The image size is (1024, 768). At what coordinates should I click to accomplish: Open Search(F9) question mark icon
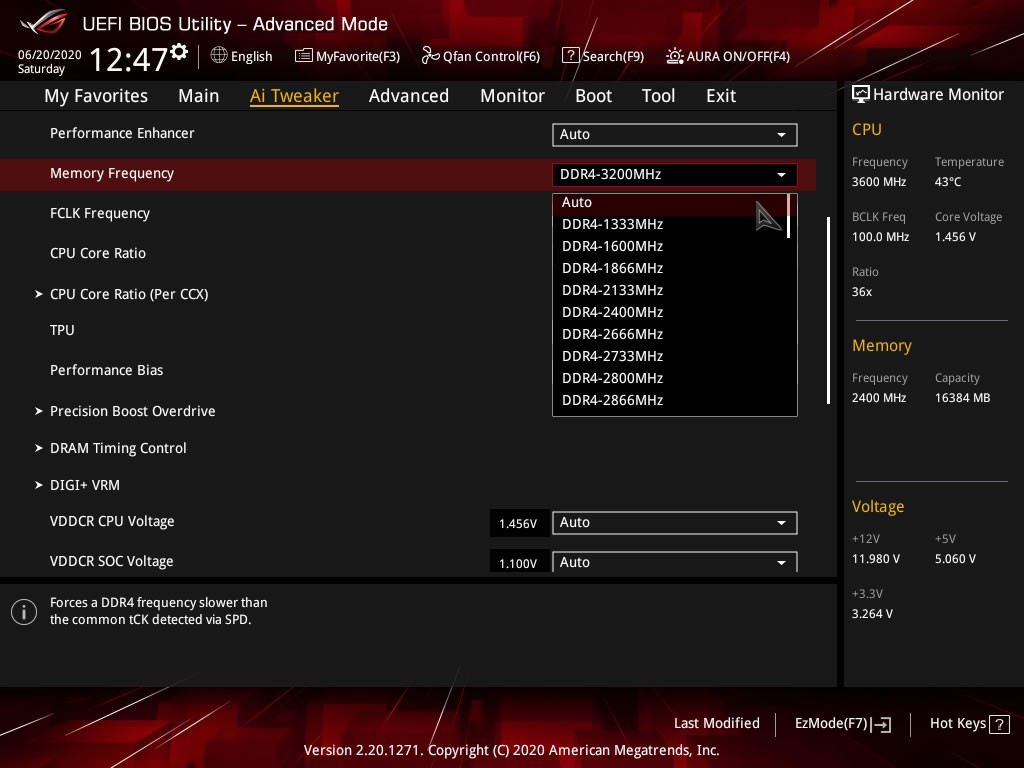pos(570,56)
